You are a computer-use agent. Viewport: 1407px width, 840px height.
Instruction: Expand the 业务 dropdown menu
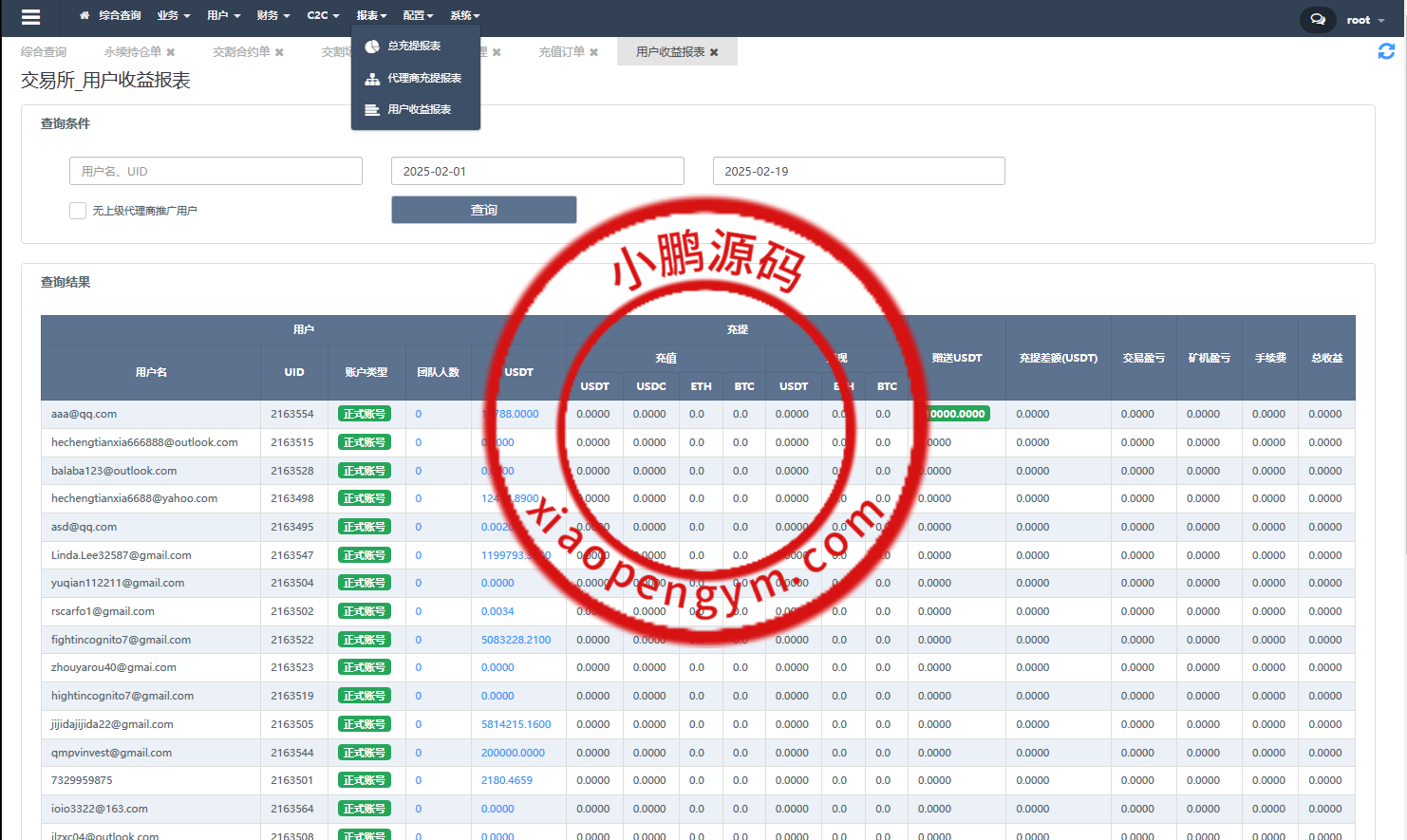click(x=173, y=16)
